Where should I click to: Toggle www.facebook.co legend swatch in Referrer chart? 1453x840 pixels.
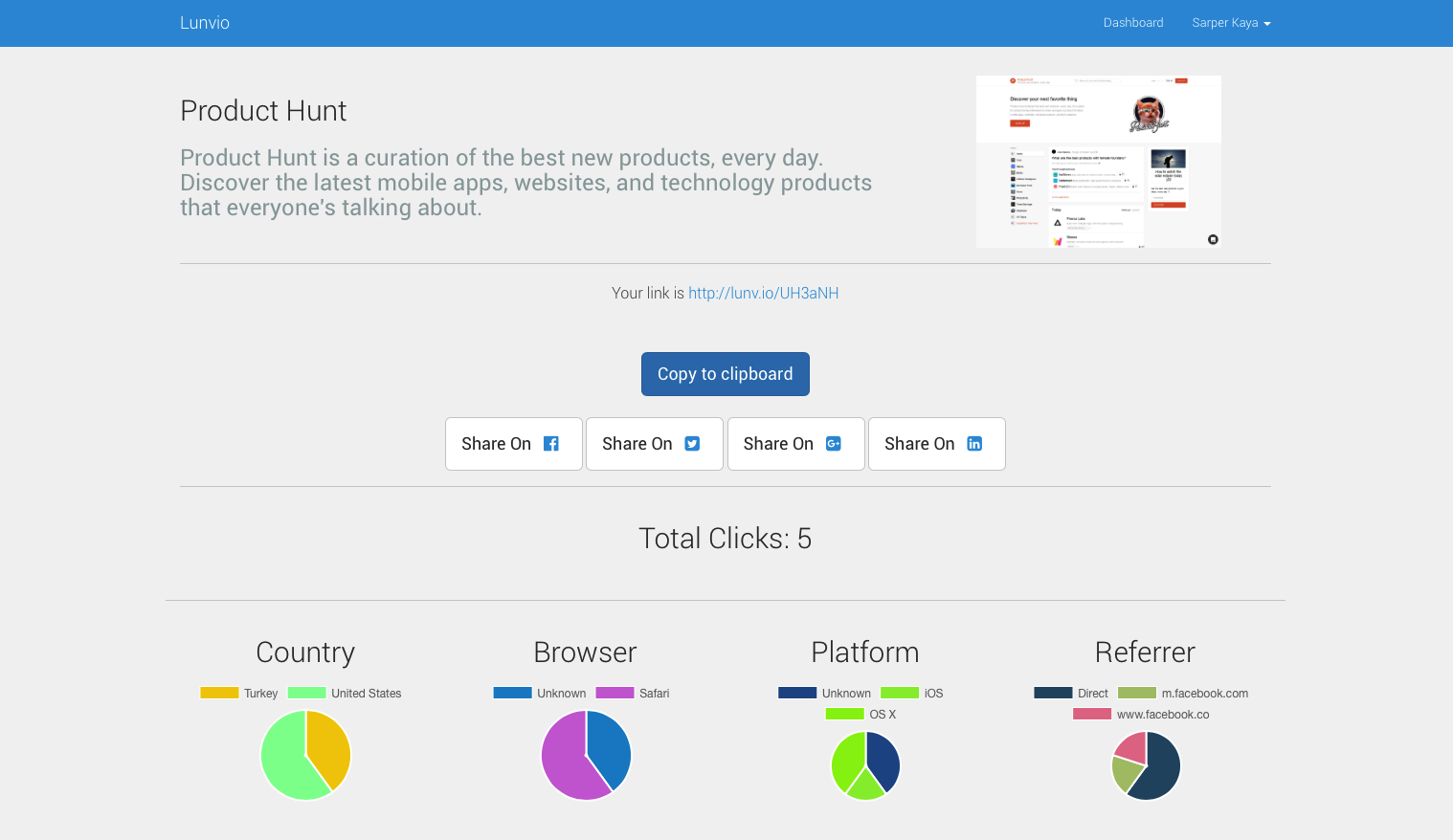click(x=1092, y=714)
